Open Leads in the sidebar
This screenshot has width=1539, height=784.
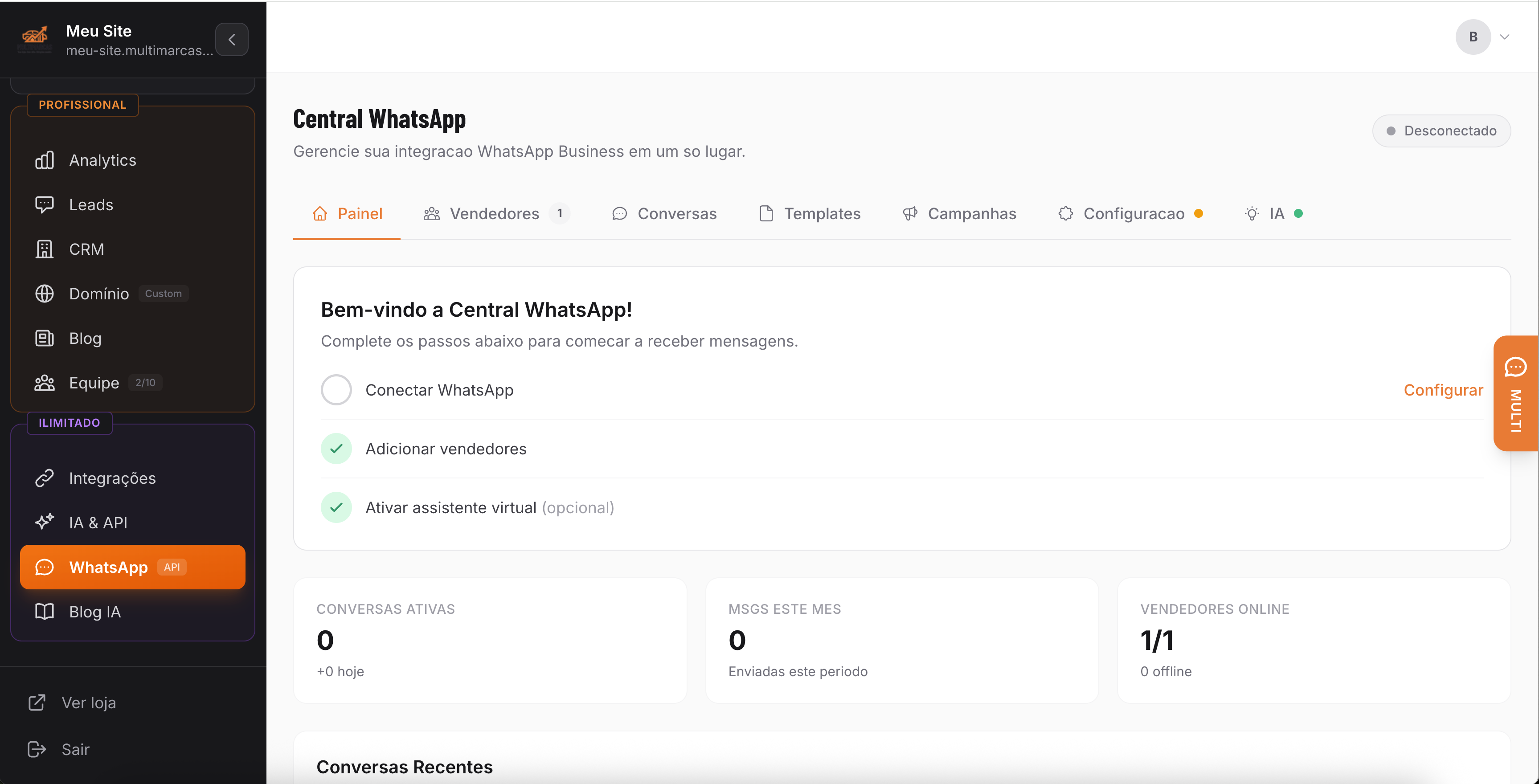[133, 205]
